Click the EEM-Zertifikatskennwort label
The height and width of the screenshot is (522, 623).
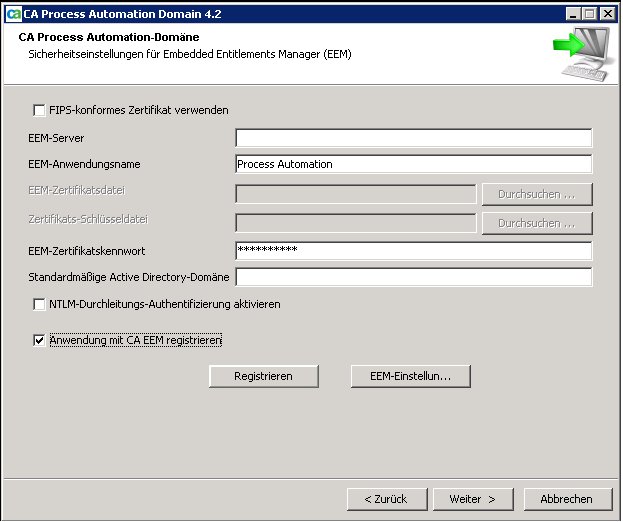click(87, 251)
